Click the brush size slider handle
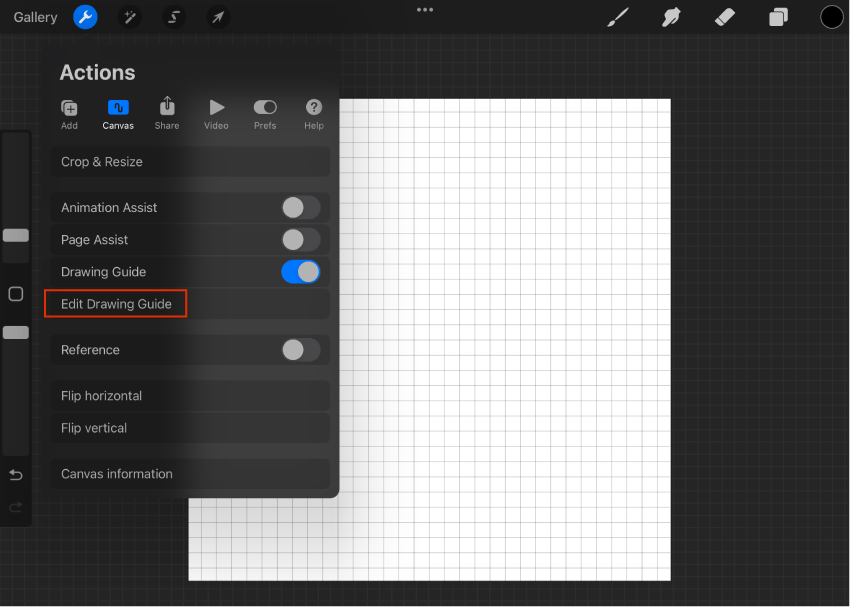The width and height of the screenshot is (850, 607). click(x=16, y=235)
